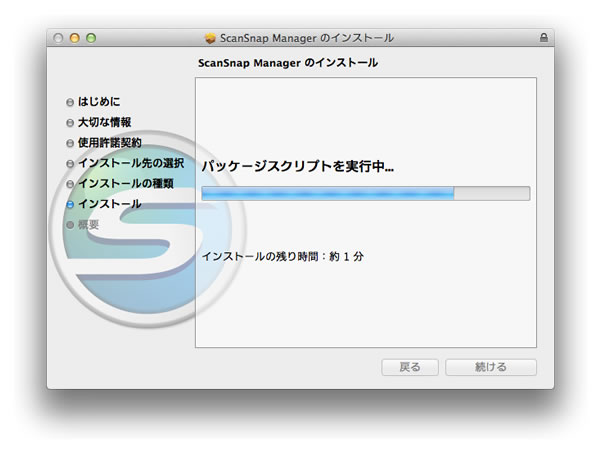This screenshot has height=453, width=600.
Task: Click the ScanSnap Manager のインストール heading
Action: click(288, 63)
